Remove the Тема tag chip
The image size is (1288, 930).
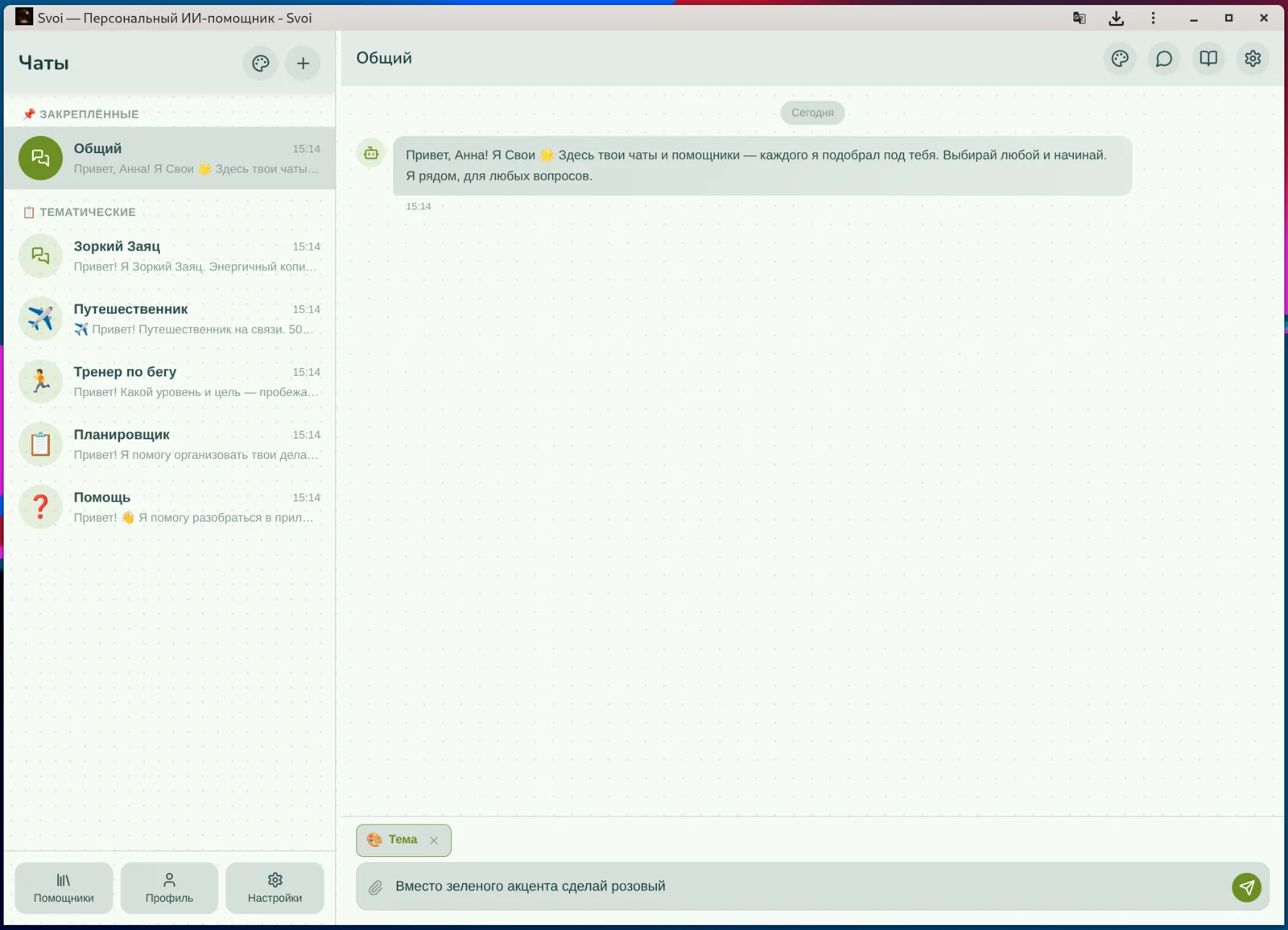tap(434, 840)
